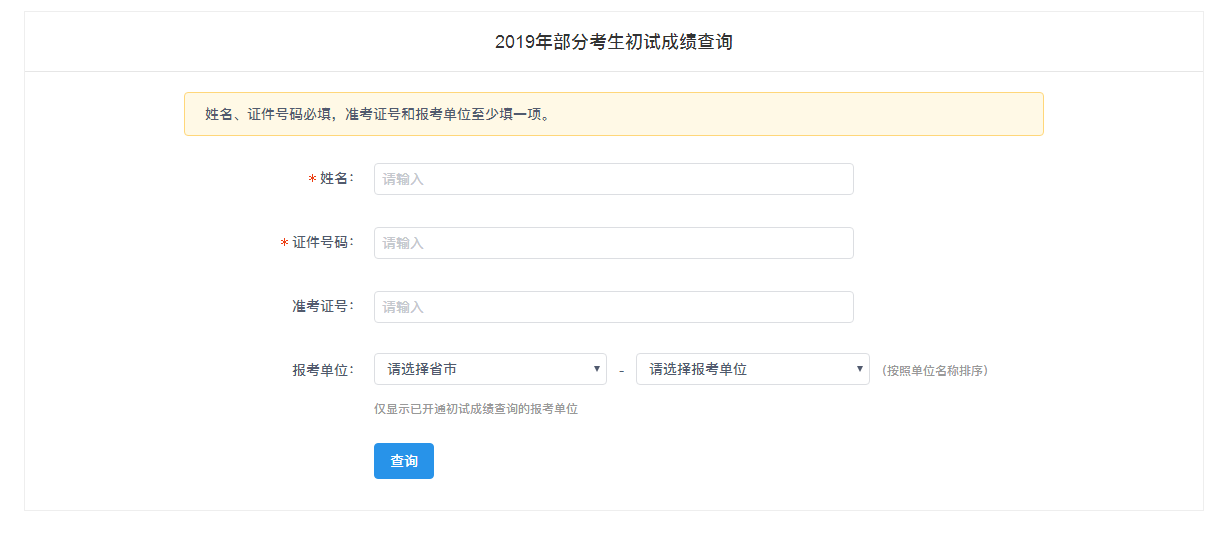Click the 证件号码 field label
This screenshot has height=536, width=1216.
coord(323,242)
